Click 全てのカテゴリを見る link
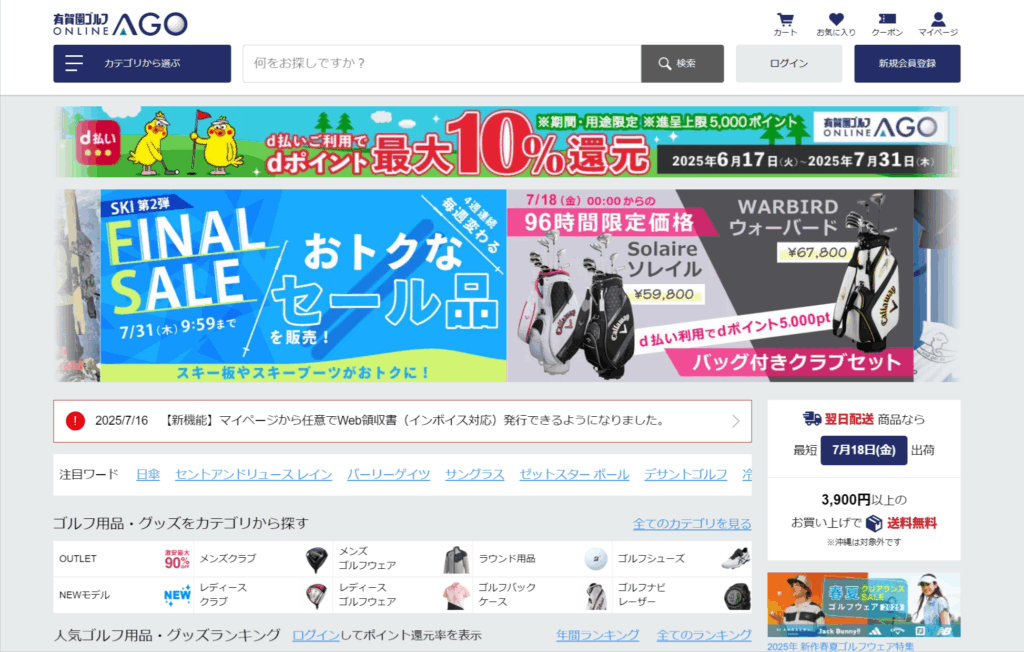Viewport: 1024px width, 652px height. click(692, 524)
